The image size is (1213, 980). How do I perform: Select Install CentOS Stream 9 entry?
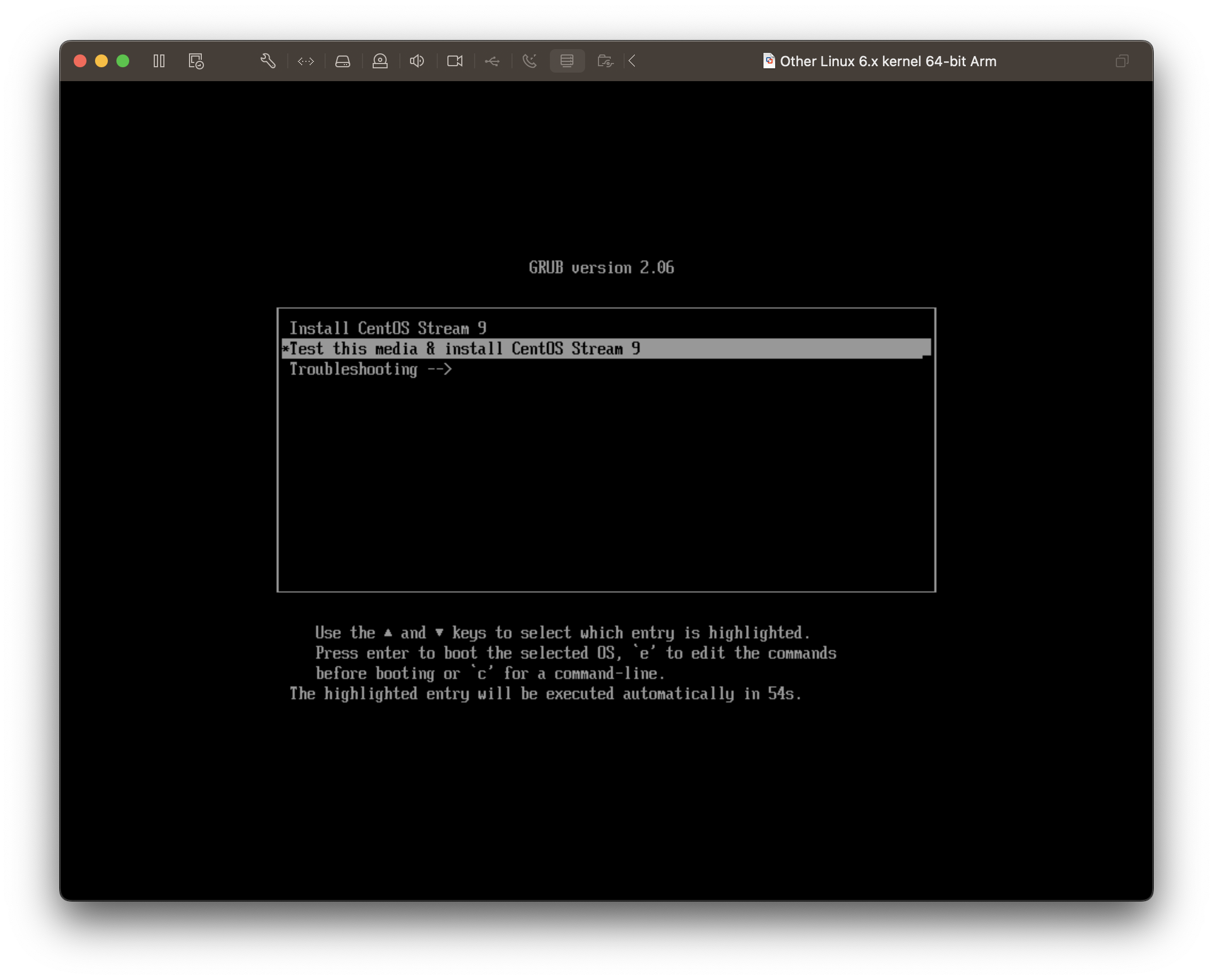click(x=388, y=329)
